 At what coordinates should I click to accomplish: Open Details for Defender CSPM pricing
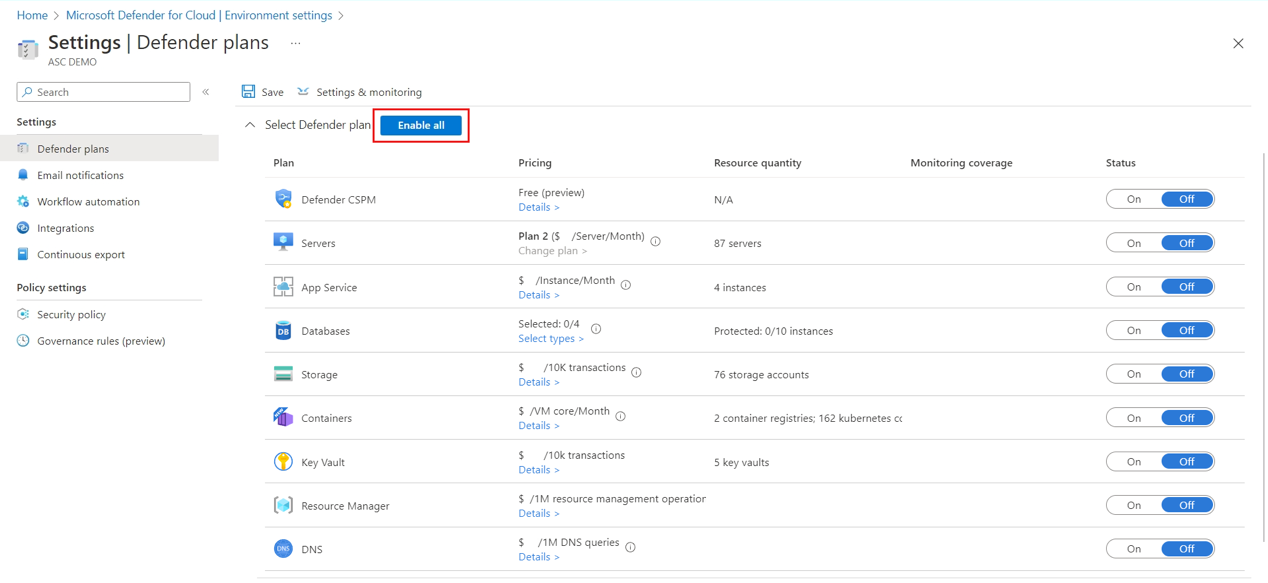pyautogui.click(x=539, y=207)
